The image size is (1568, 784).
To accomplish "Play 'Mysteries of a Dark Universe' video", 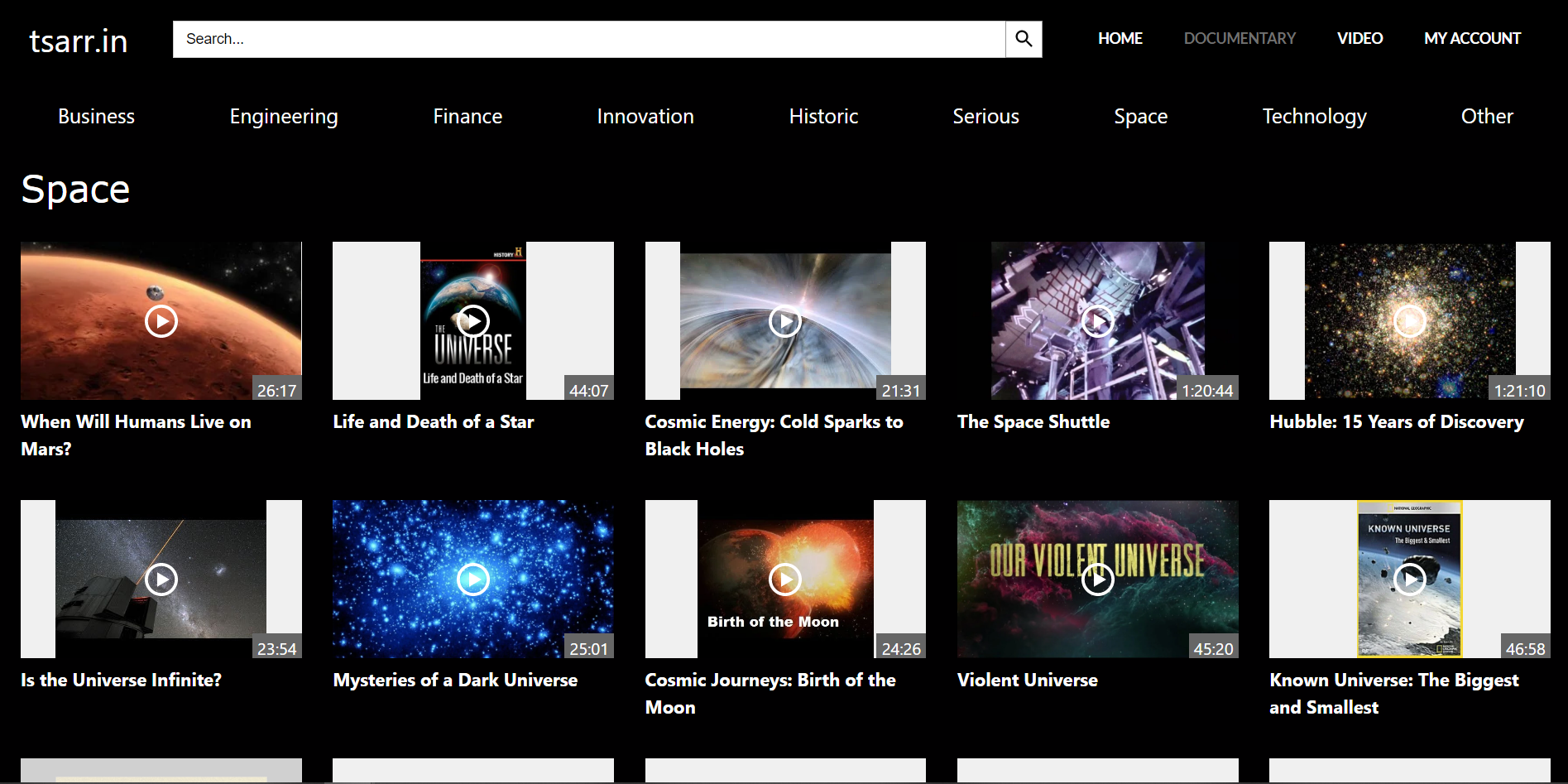I will [x=473, y=580].
